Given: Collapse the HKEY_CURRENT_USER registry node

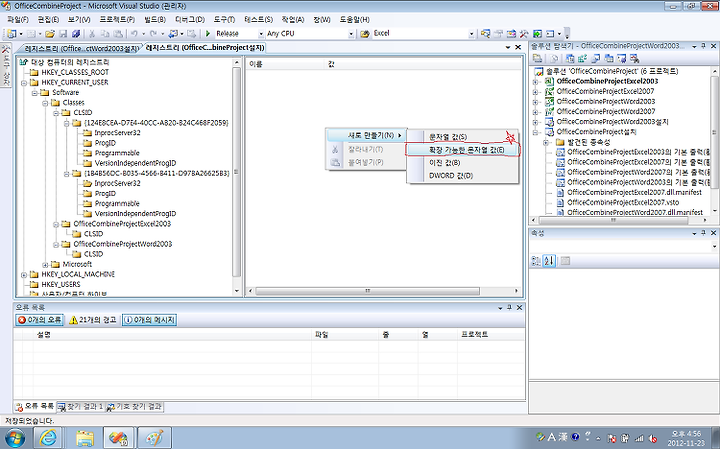Looking at the screenshot, I should point(24,83).
